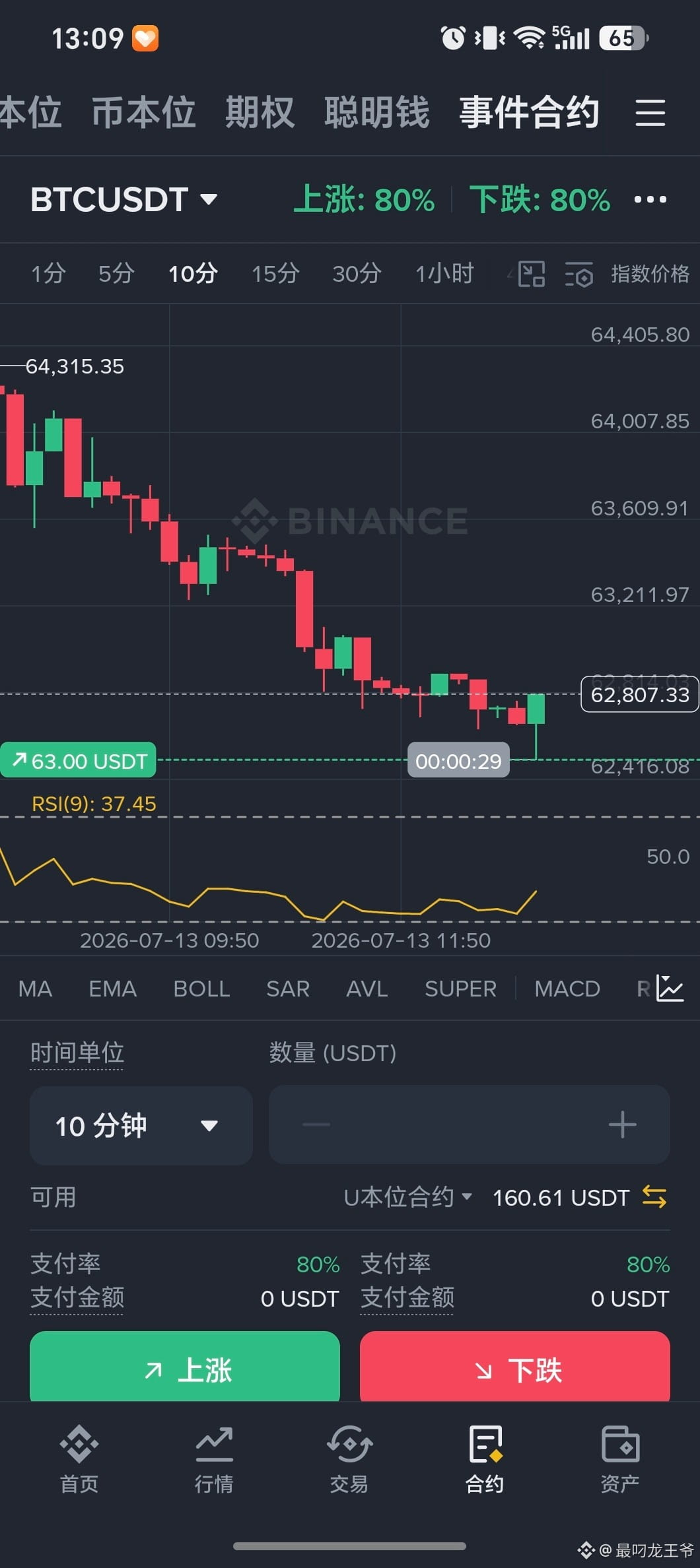This screenshot has height=1568, width=700.
Task: Tap the orange heart app icon in status bar
Action: [x=145, y=38]
